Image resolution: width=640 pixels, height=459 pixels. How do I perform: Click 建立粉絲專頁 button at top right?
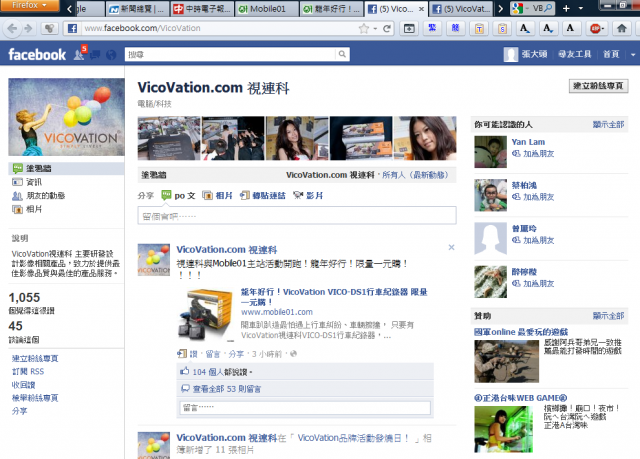598,86
